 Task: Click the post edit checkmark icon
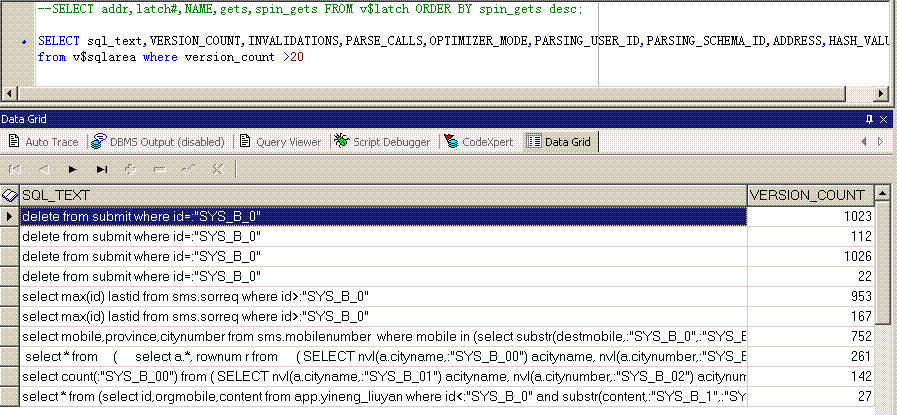188,169
